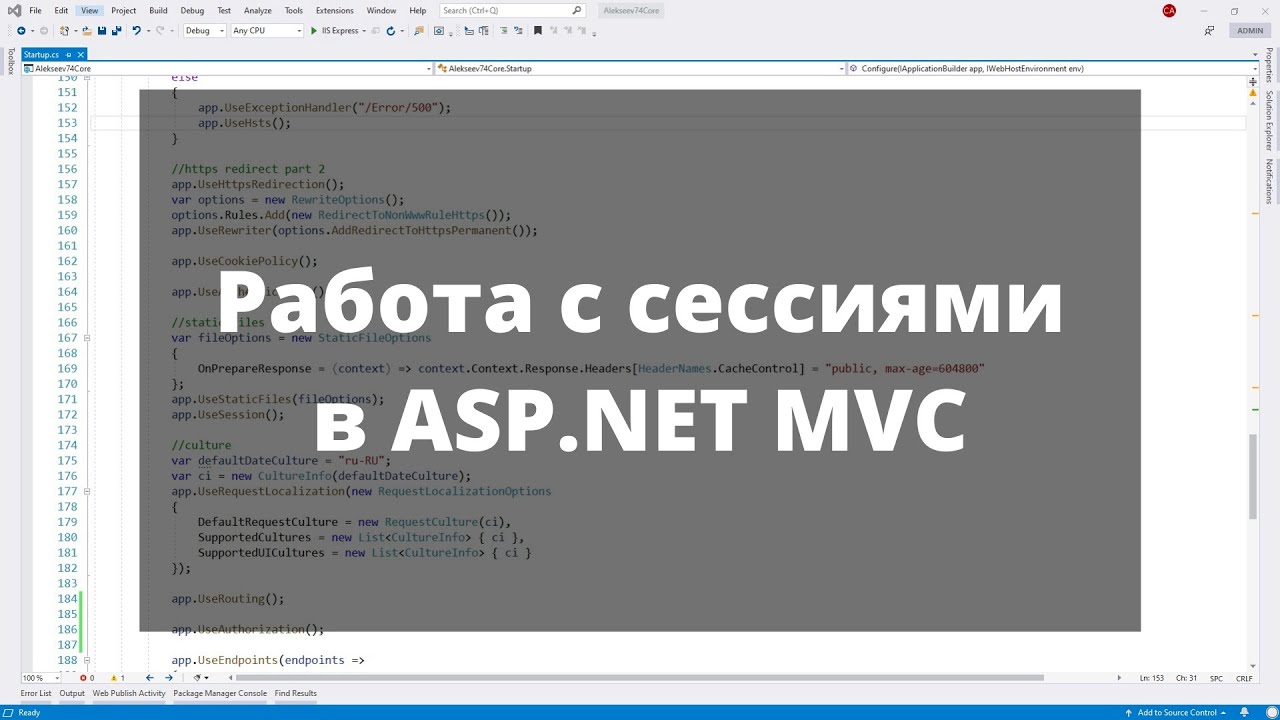Click the comment-out lines toolbar icon
1280x720 pixels.
pos(503,31)
